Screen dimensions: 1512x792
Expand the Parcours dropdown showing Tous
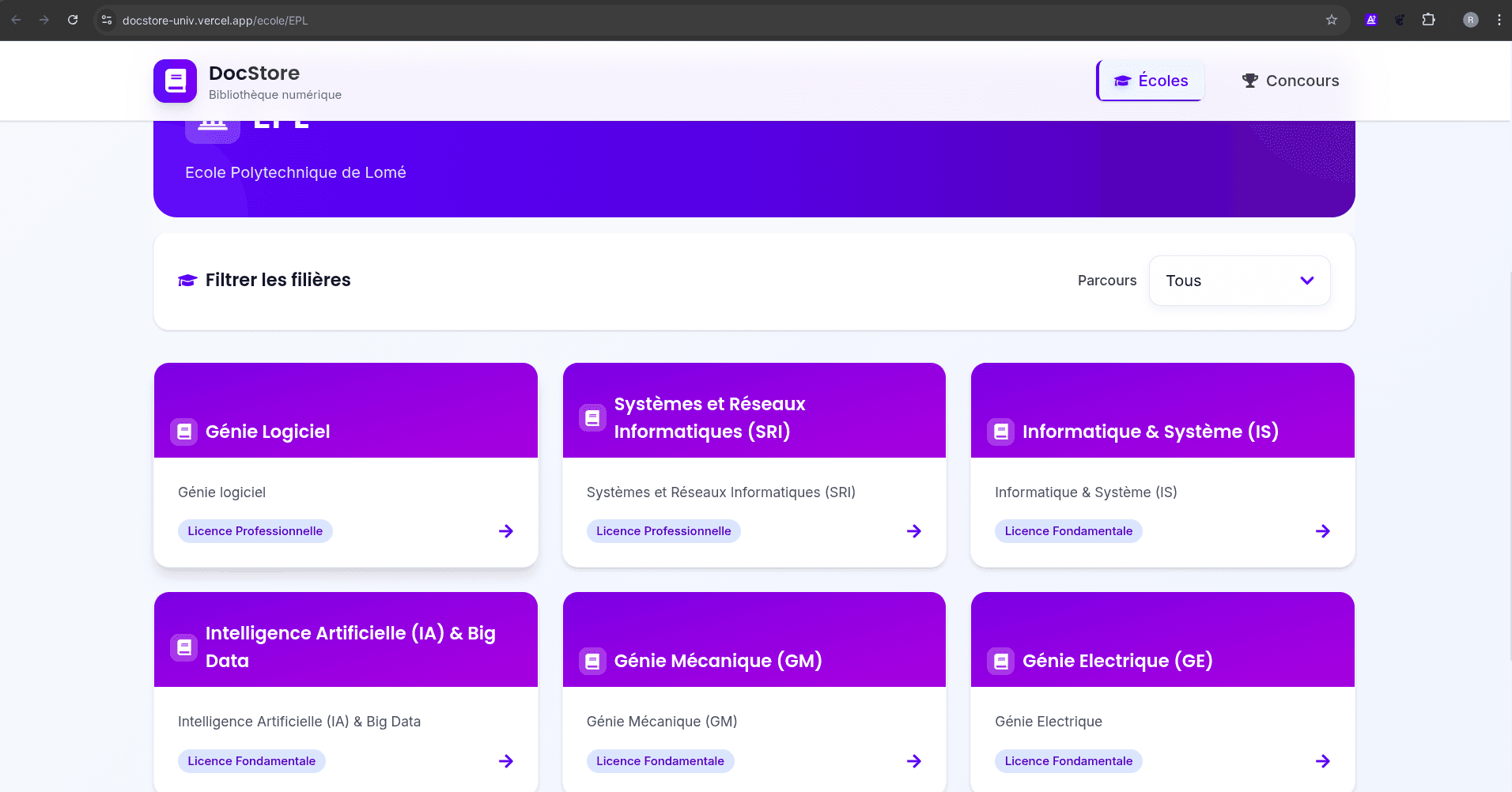(x=1239, y=281)
